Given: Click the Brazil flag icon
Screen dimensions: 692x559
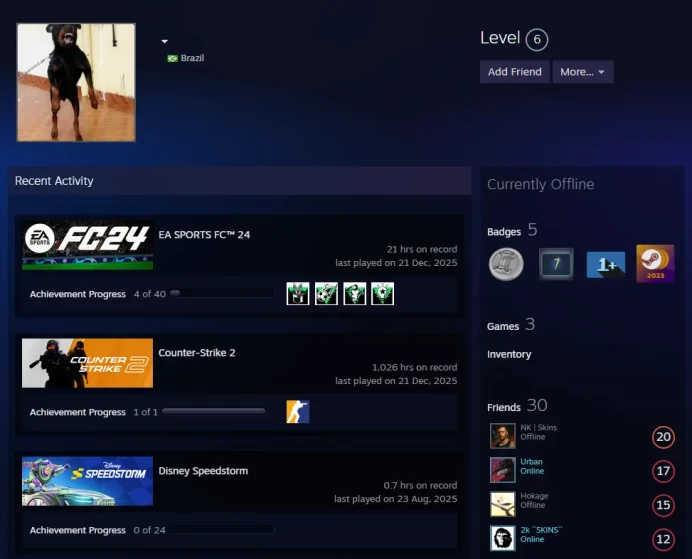Looking at the screenshot, I should tap(172, 58).
